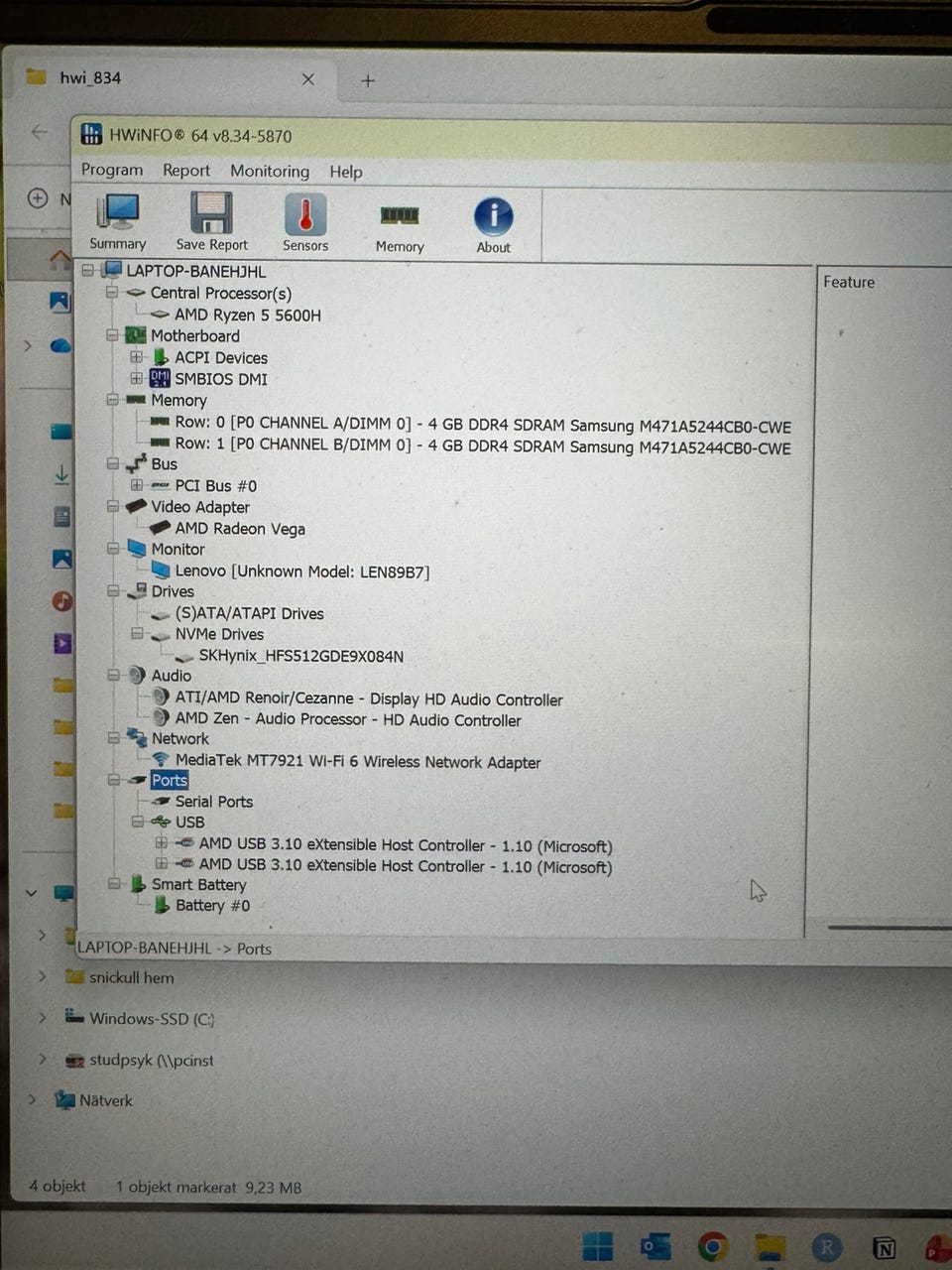
Task: Open studpsyk network drive in Explorer
Action: [152, 1060]
